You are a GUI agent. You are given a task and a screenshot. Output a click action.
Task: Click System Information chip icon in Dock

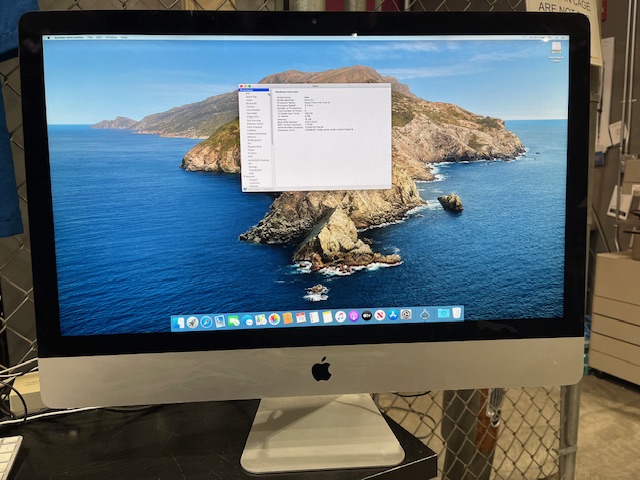(425, 314)
